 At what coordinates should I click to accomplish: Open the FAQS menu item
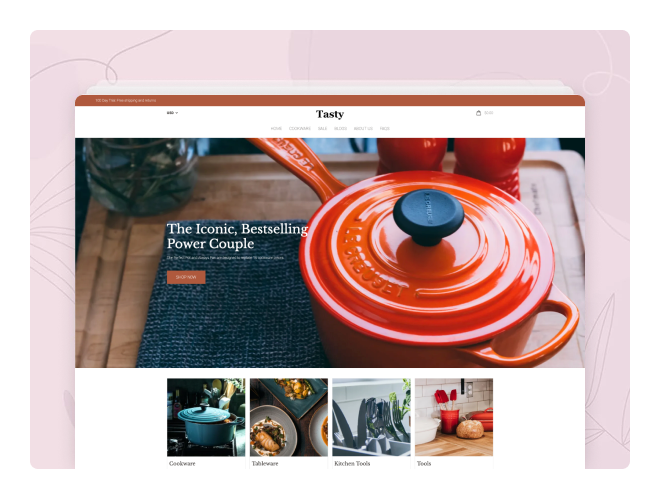point(385,128)
